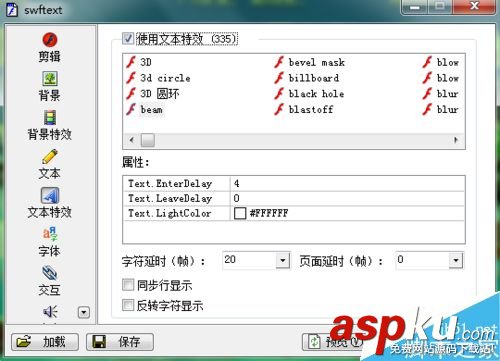Toggle 使用文本特效 (335) checkbox
The width and height of the screenshot is (500, 361).
tap(128, 38)
